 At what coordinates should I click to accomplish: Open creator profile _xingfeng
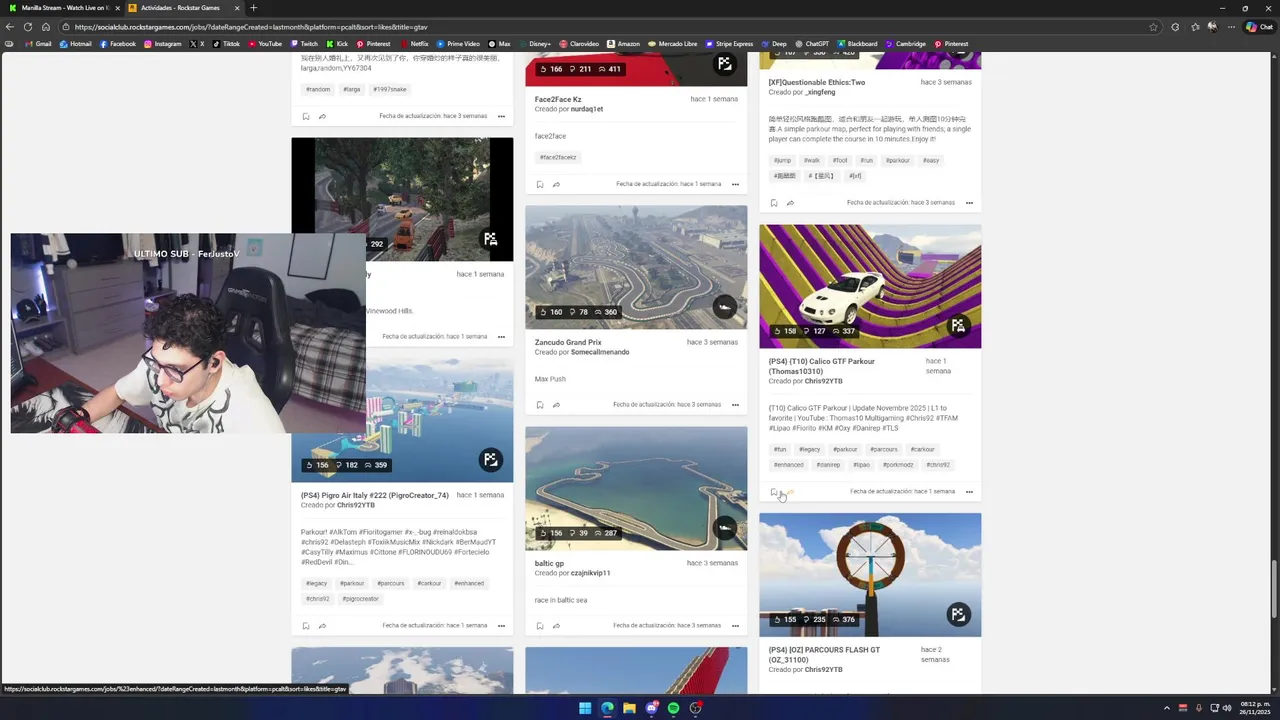(820, 92)
